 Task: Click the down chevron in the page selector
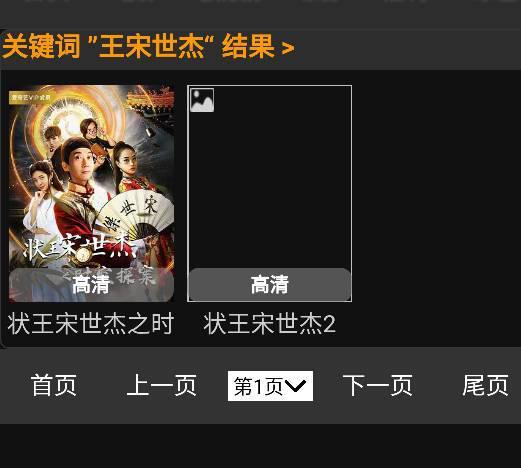tap(295, 386)
